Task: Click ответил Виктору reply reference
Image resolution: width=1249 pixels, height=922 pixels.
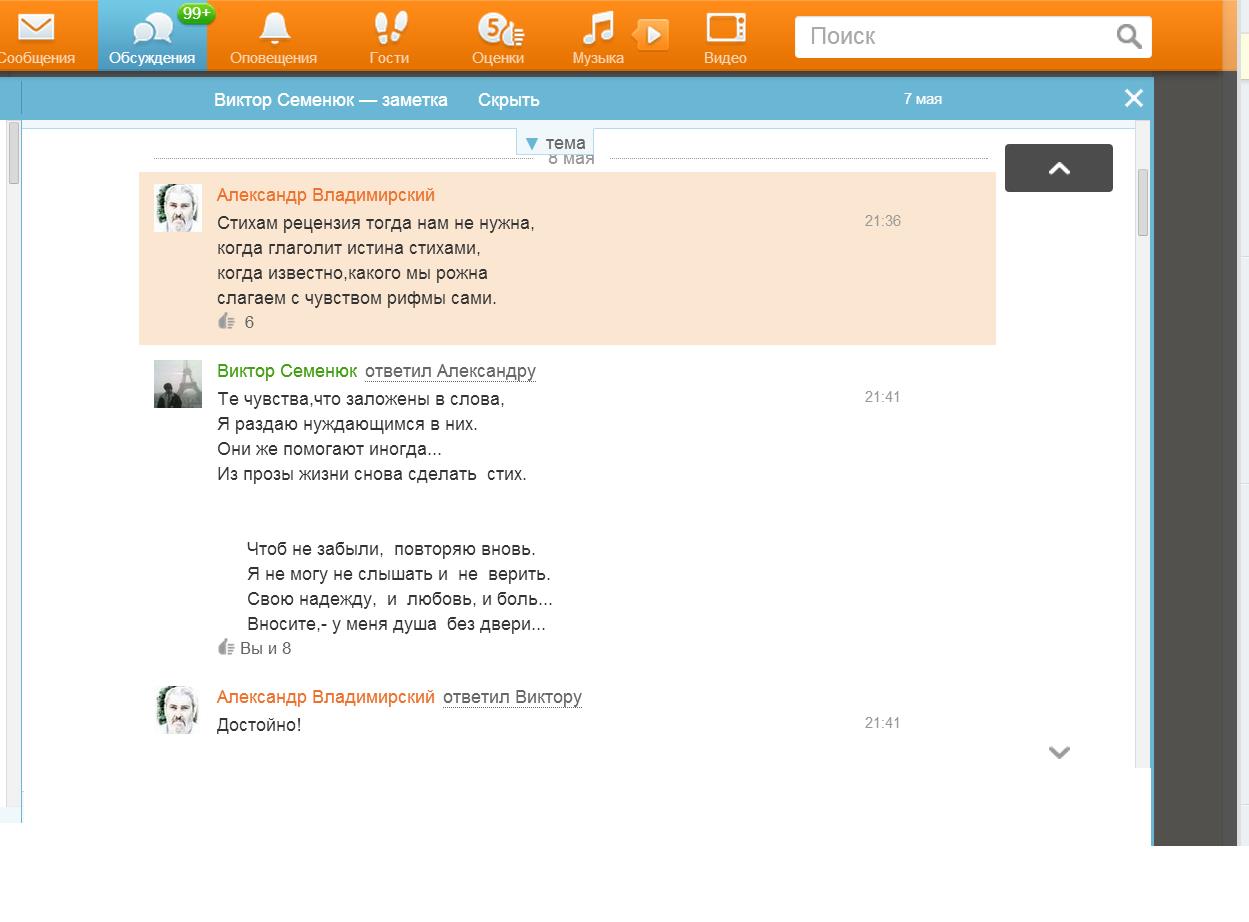Action: [x=512, y=697]
